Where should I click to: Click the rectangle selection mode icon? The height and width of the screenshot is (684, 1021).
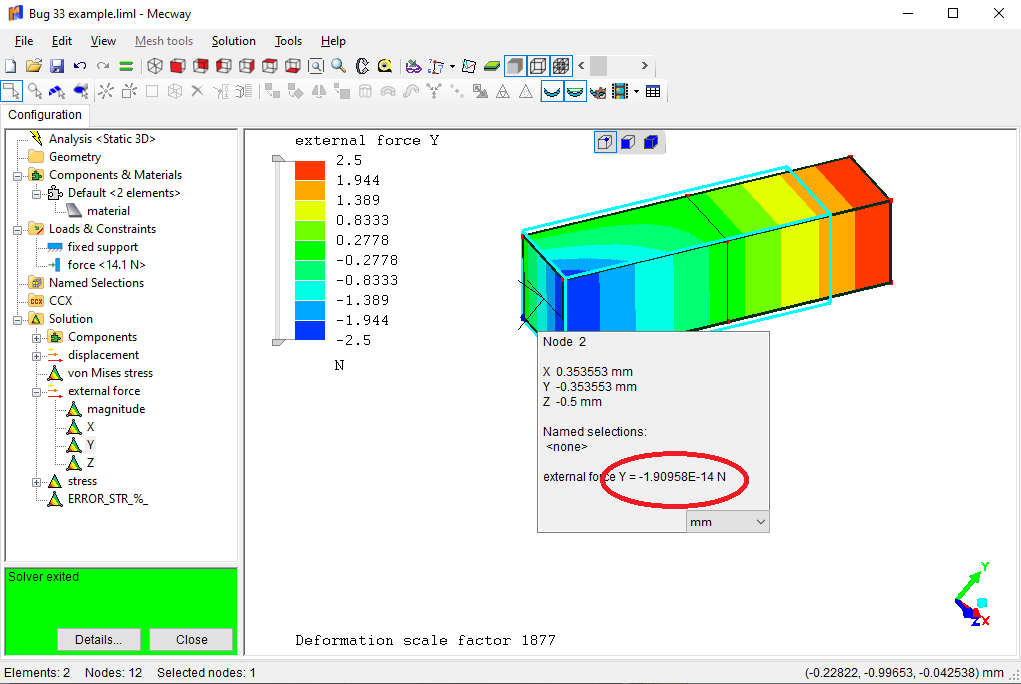click(12, 91)
